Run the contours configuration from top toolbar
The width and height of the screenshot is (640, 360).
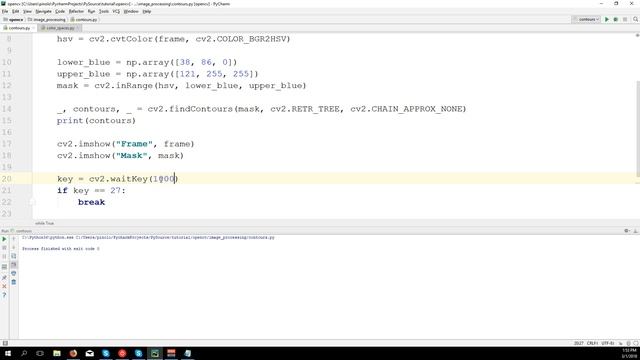607,19
